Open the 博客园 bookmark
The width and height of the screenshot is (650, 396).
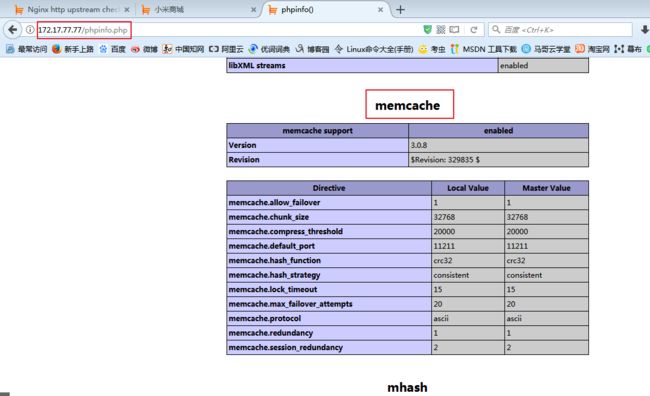click(312, 49)
